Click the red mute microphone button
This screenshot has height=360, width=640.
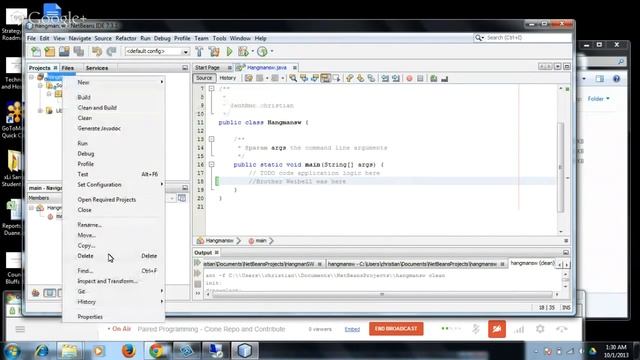[497, 329]
